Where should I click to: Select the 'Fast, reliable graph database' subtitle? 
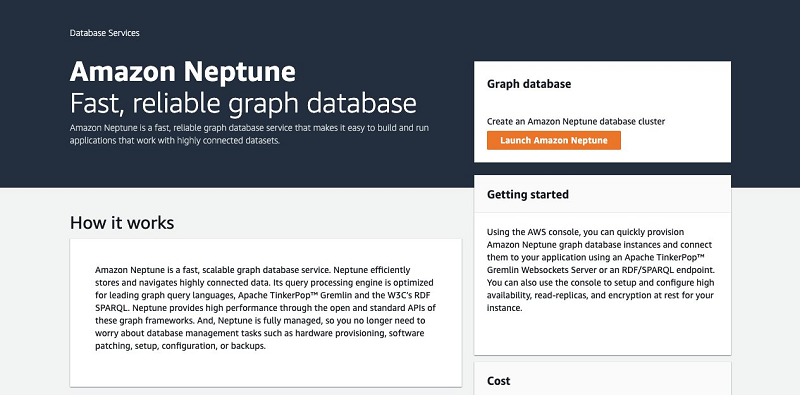tap(243, 104)
